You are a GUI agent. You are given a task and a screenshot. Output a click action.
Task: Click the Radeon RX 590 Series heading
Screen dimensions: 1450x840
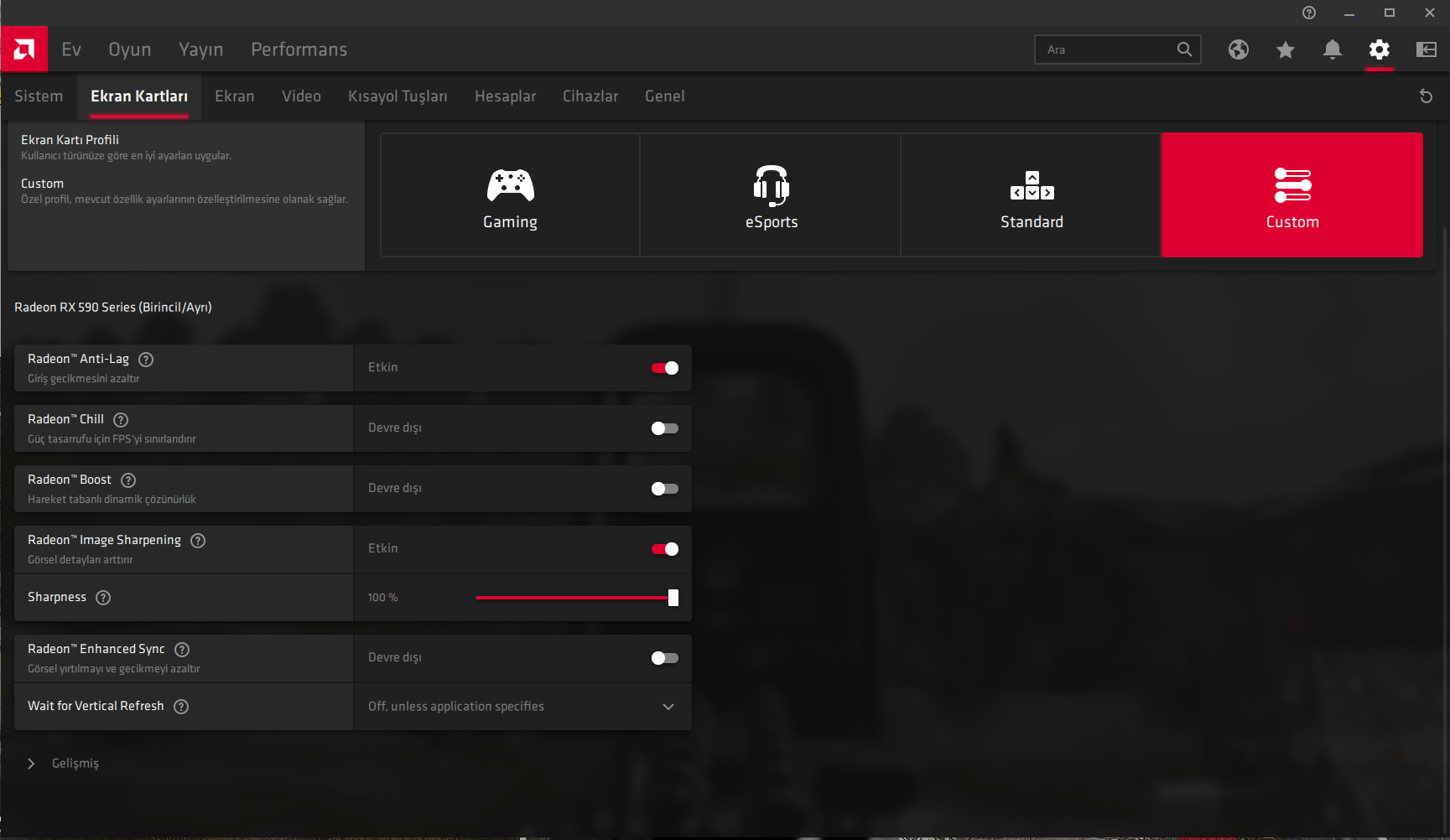(113, 308)
